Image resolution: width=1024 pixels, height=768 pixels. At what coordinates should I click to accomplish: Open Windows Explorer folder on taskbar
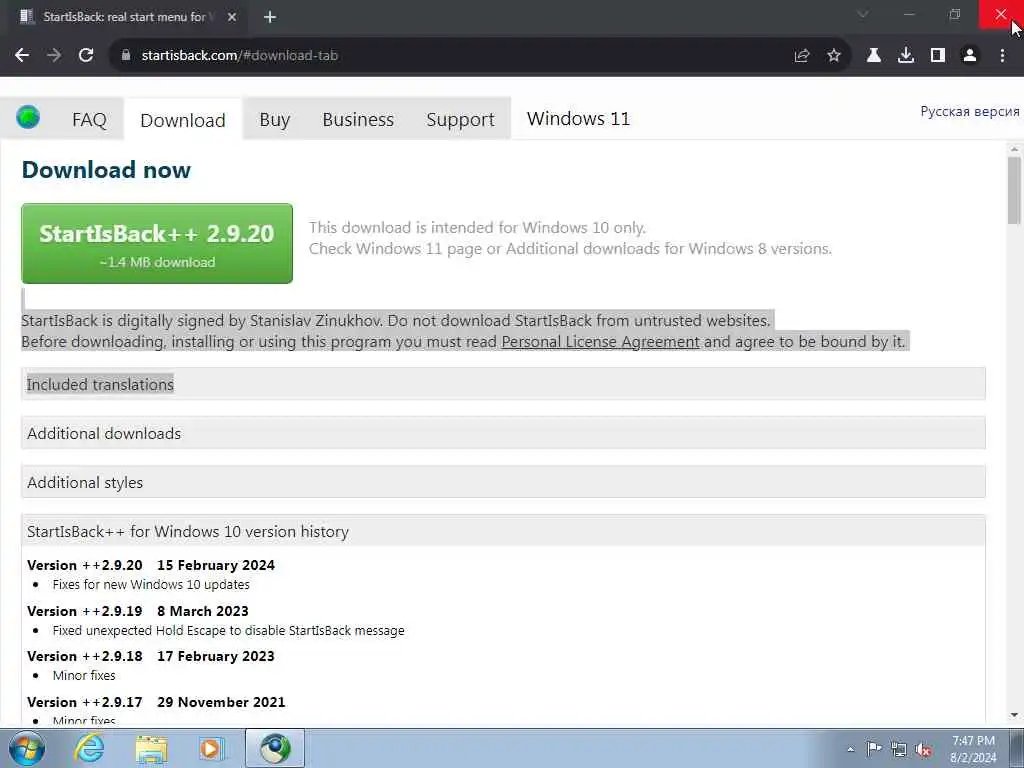(x=152, y=748)
